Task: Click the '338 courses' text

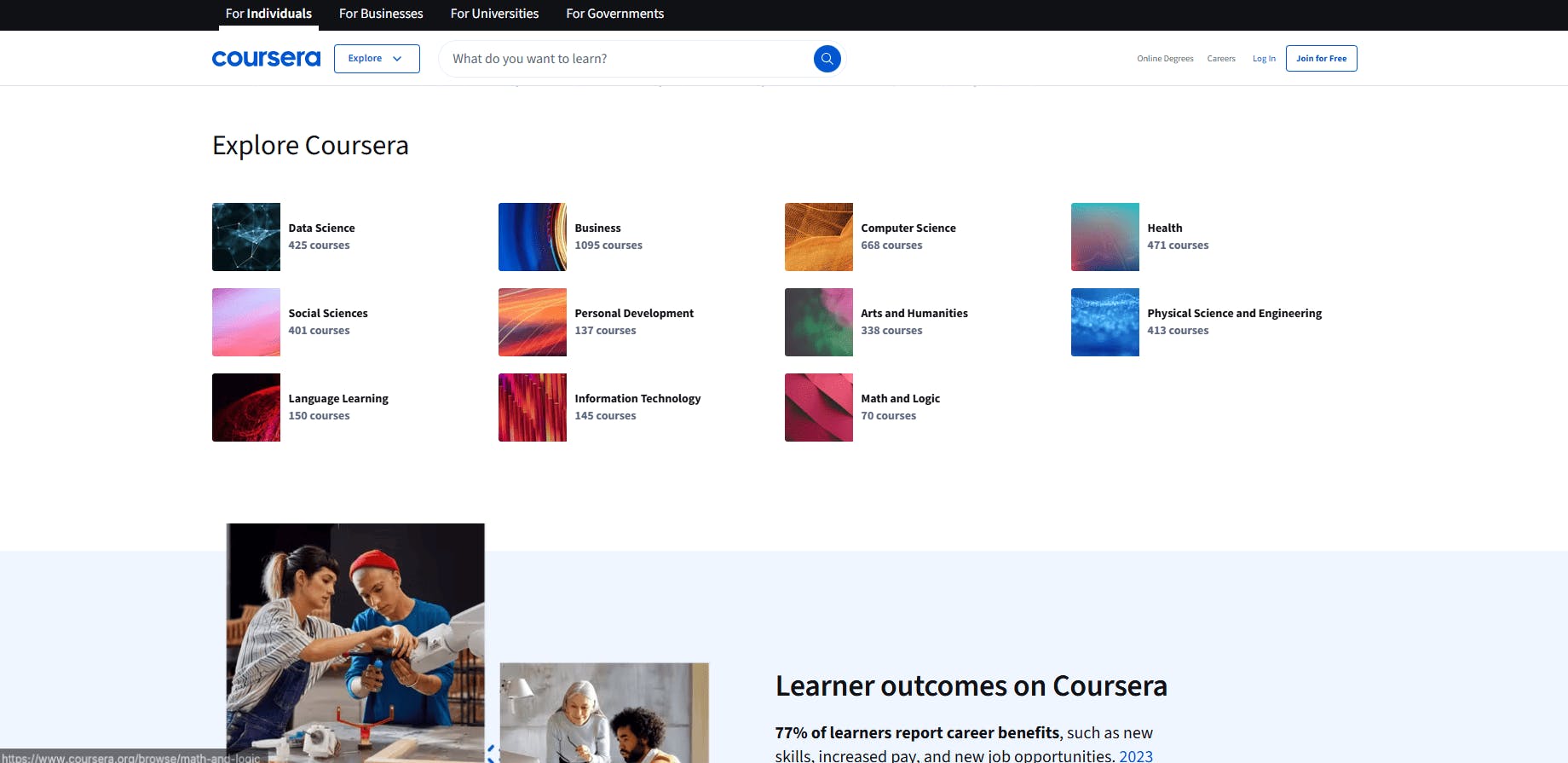Action: point(891,331)
